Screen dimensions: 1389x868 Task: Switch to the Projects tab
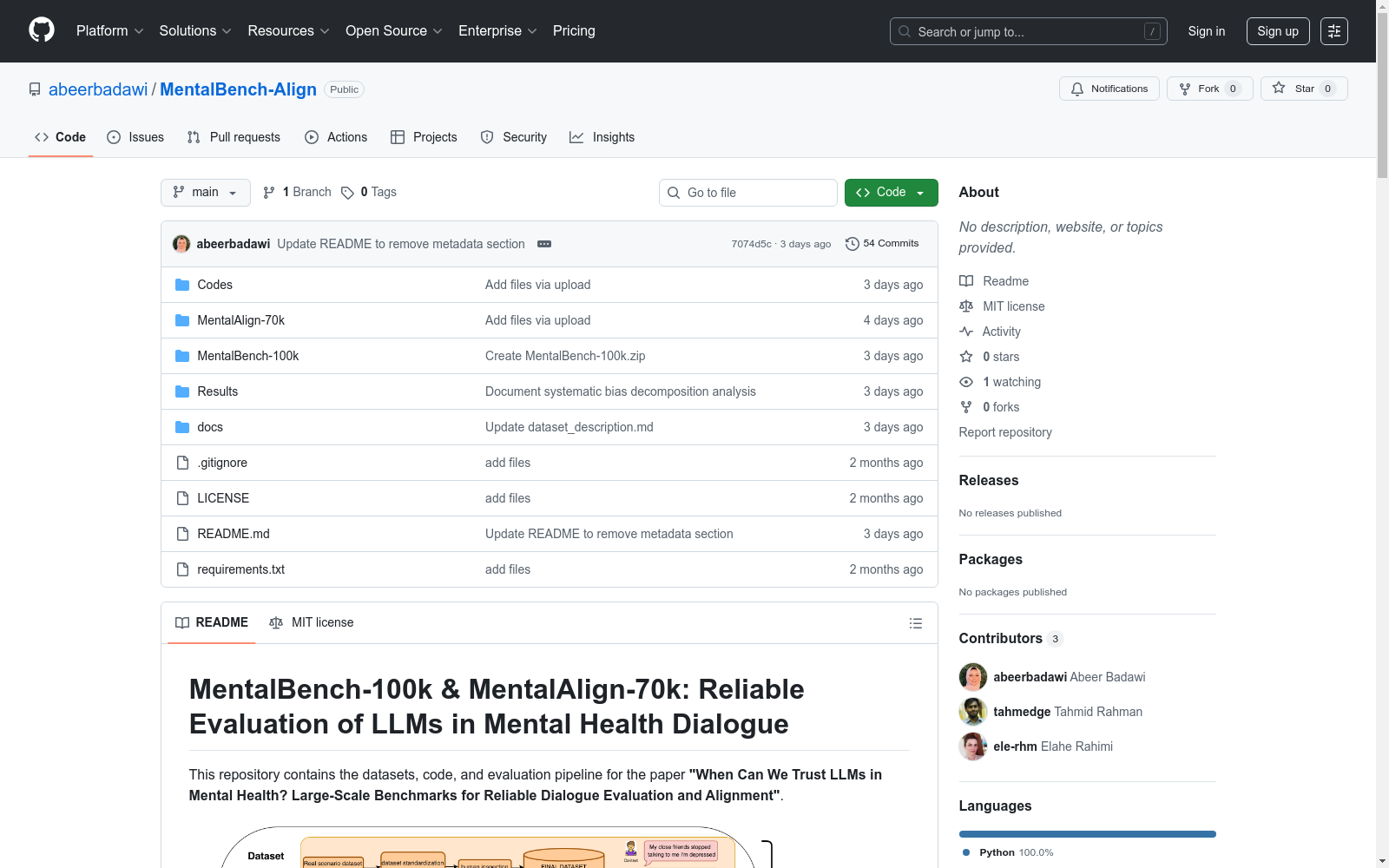[x=424, y=137]
